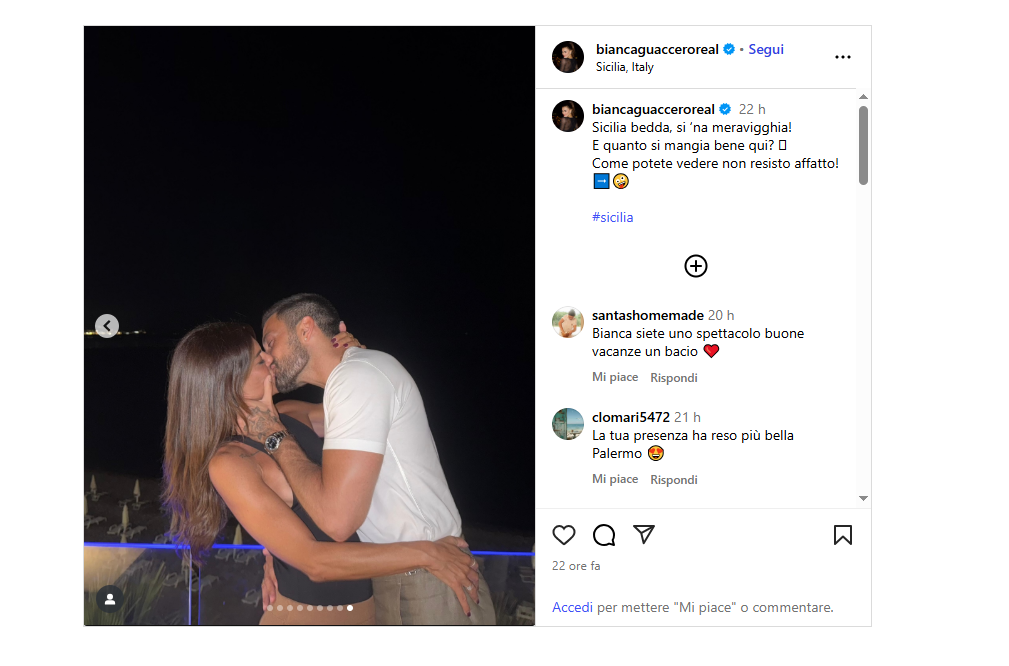Follow the account with the Segui link
This screenshot has width=1009, height=666.
pos(766,50)
